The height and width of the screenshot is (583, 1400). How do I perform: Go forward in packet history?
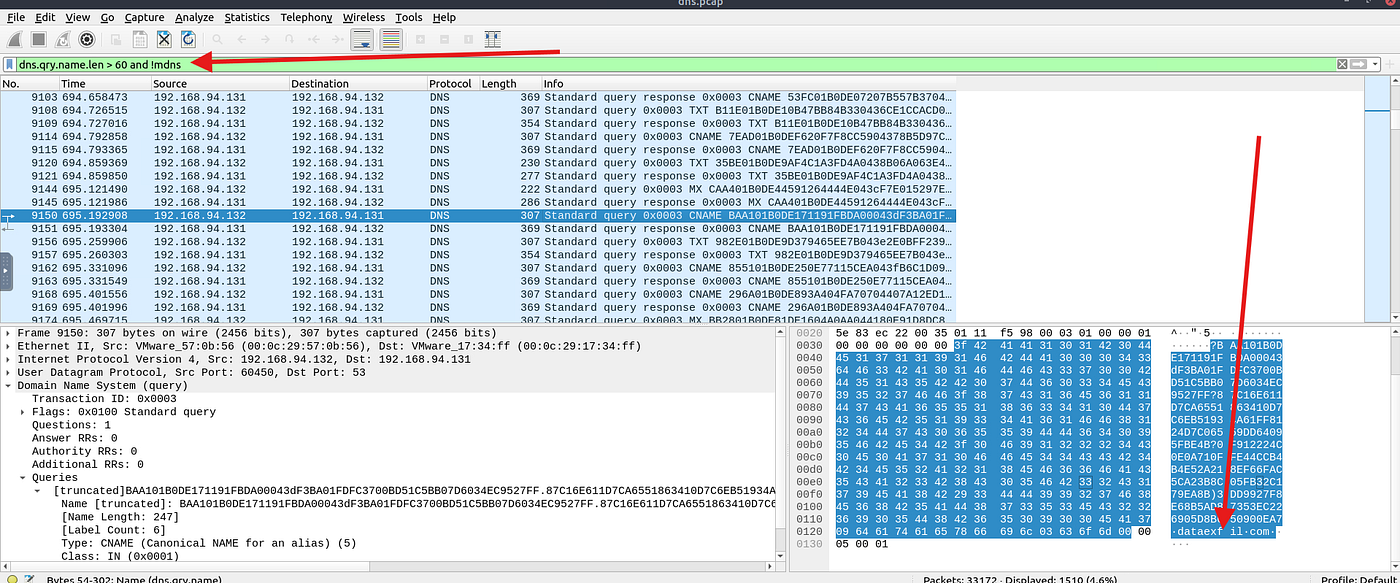[x=265, y=39]
